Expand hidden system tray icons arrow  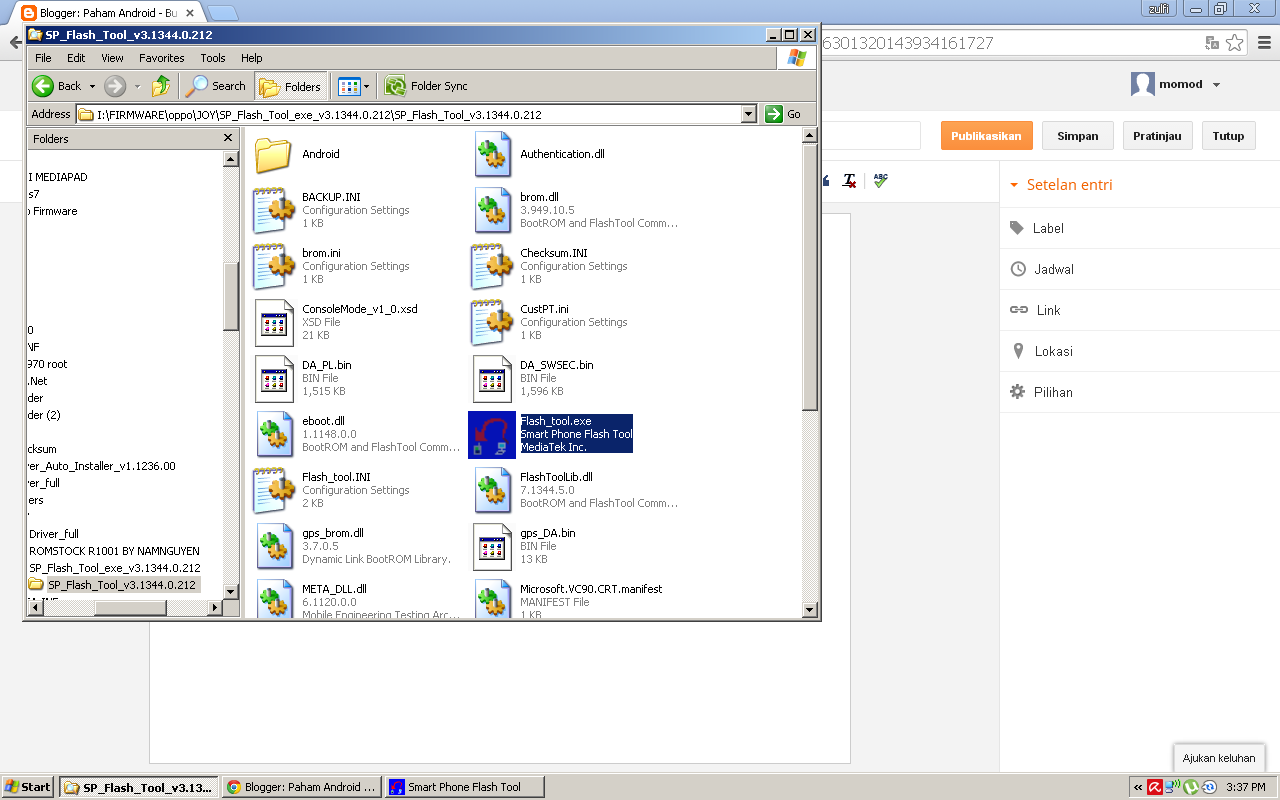1137,787
